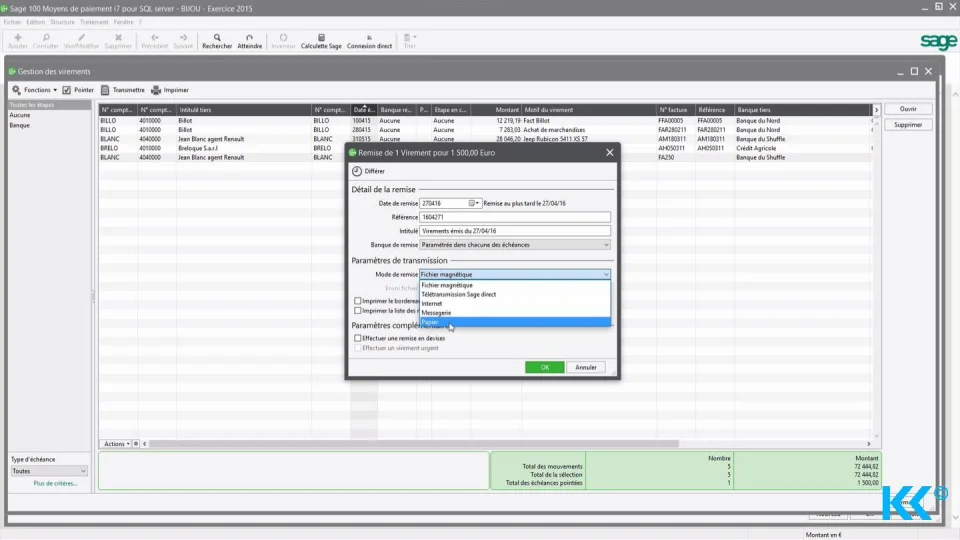Click the Voir/Modifier pencil icon
Screen dimensions: 960x540
tap(81, 41)
